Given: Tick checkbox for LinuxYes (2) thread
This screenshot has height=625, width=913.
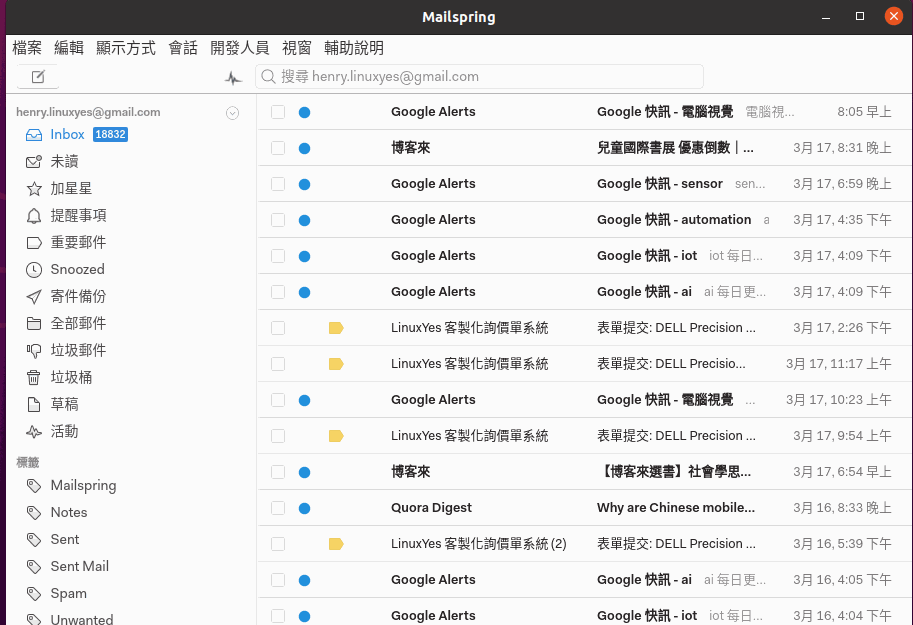Looking at the screenshot, I should [278, 544].
